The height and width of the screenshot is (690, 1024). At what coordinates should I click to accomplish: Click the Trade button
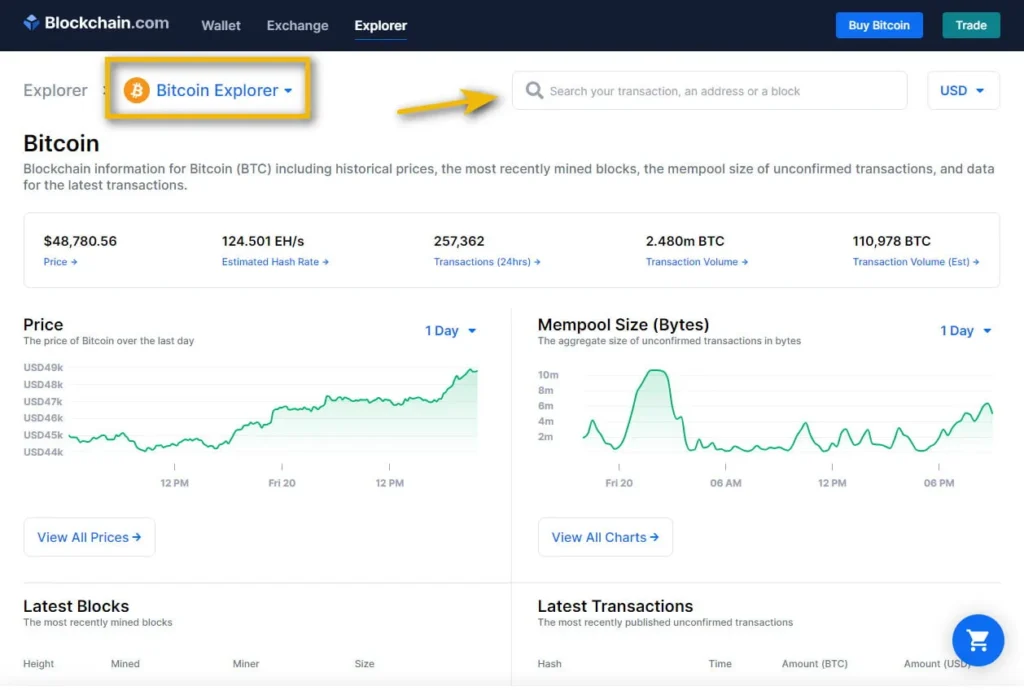[x=970, y=25]
